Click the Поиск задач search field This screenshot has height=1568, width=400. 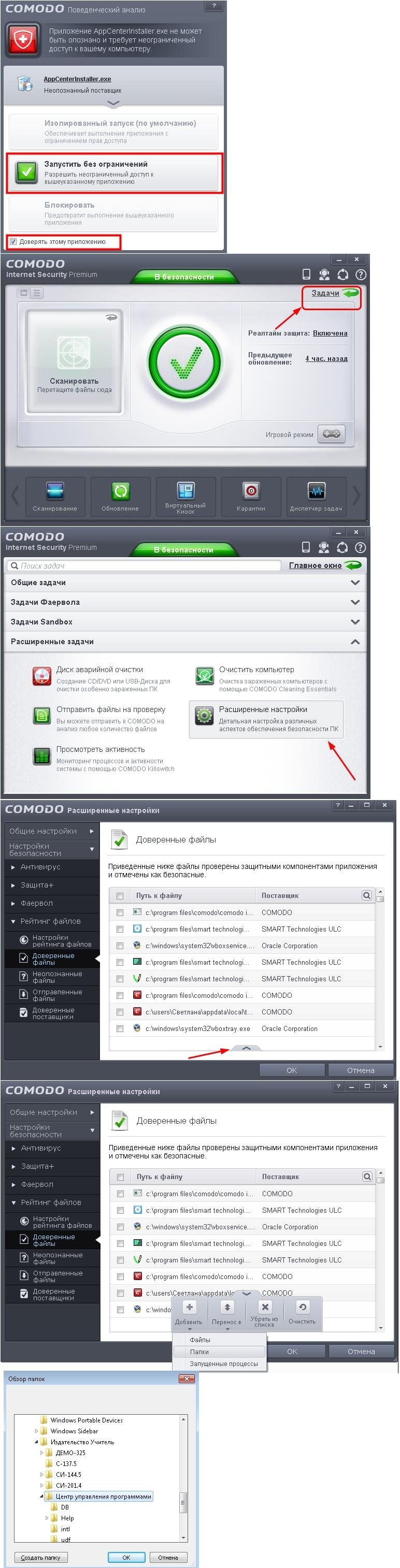coord(146,566)
